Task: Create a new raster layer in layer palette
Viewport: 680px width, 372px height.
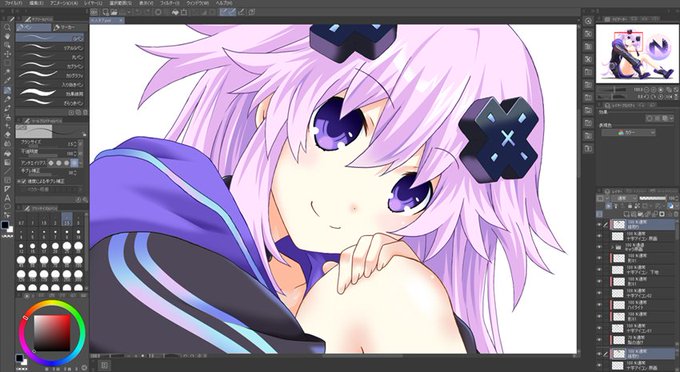Action: point(627,214)
